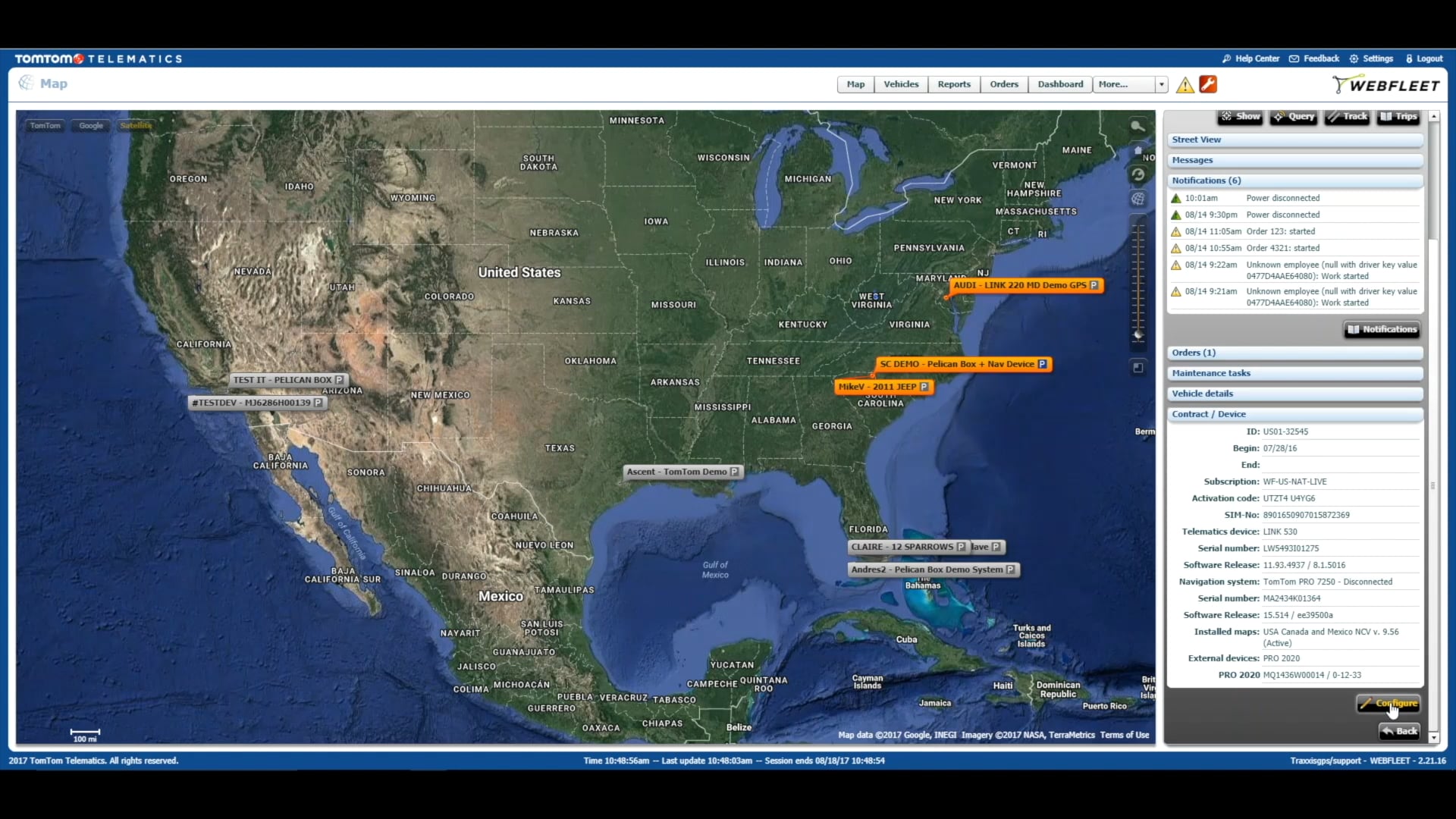Click the Order 123: started notification
1456x819 pixels.
(1294, 231)
